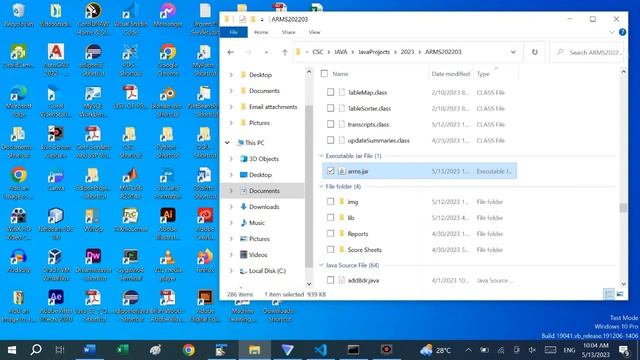
Task: Open the Dreamweaver desktop shortcut
Action: [x=93, y=264]
